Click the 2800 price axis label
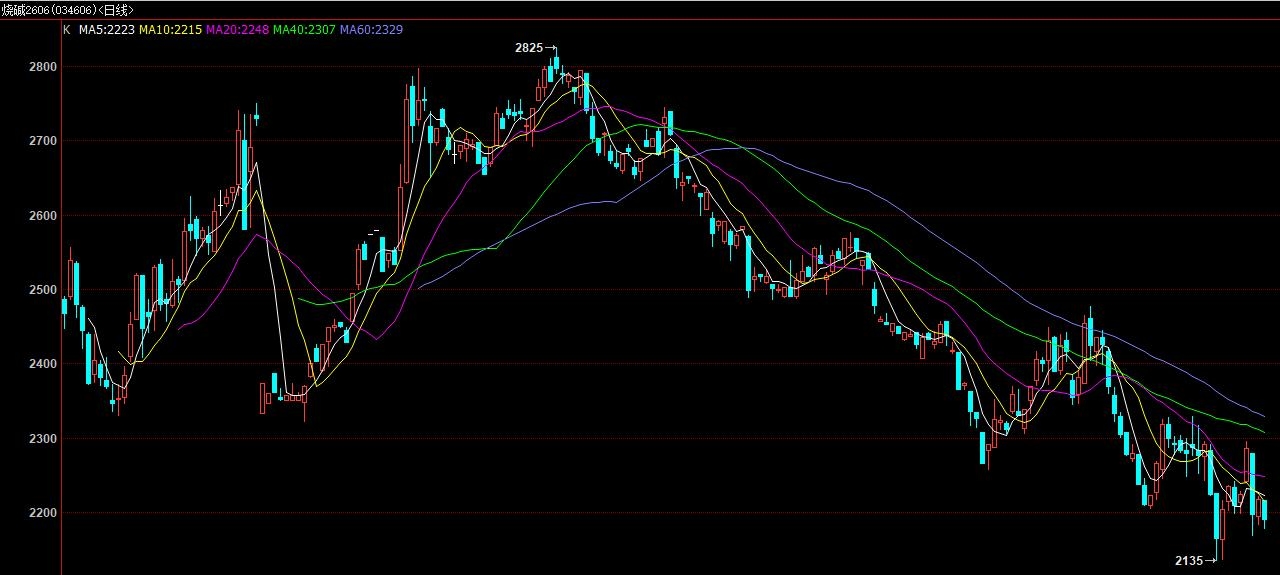This screenshot has height=575, width=1280. 29,67
